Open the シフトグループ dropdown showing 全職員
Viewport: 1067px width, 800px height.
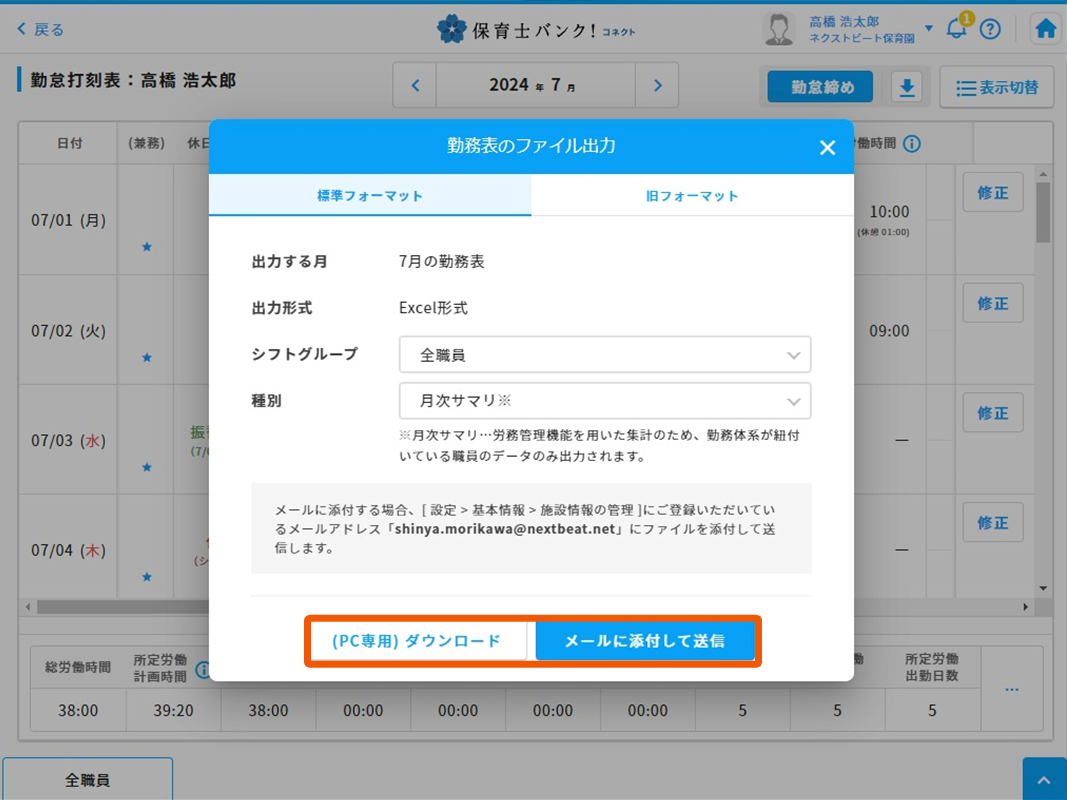(604, 354)
